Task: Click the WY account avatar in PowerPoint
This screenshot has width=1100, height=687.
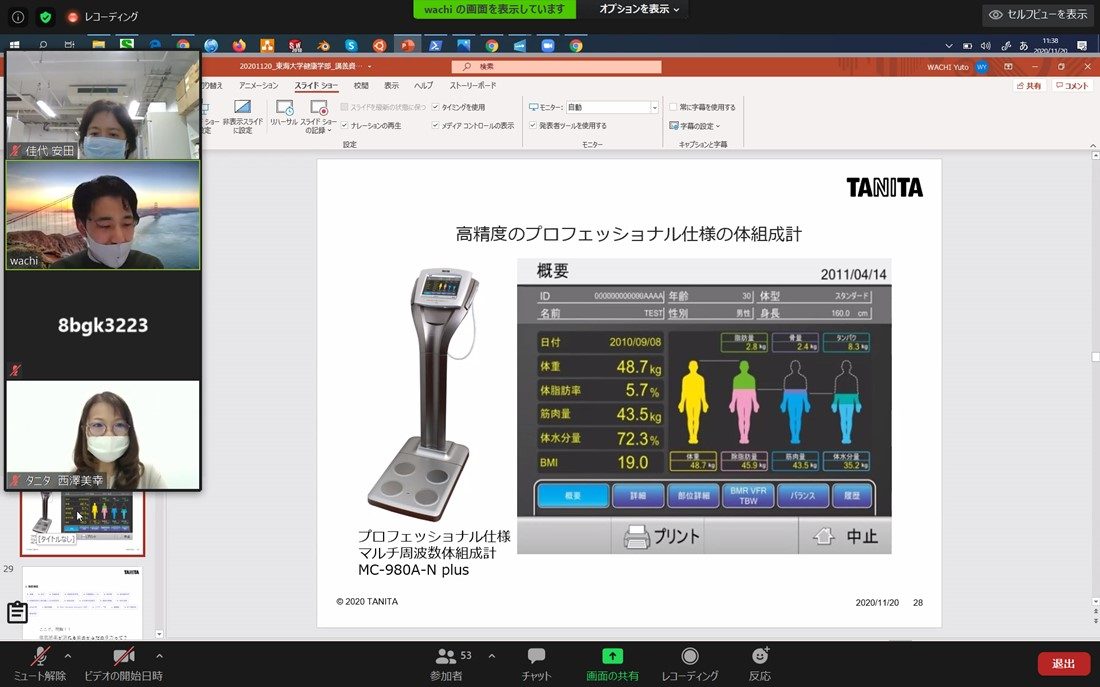Action: 981,67
